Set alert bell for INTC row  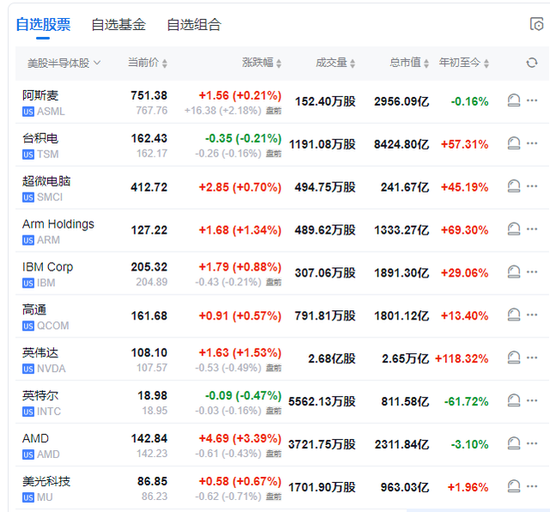514,401
